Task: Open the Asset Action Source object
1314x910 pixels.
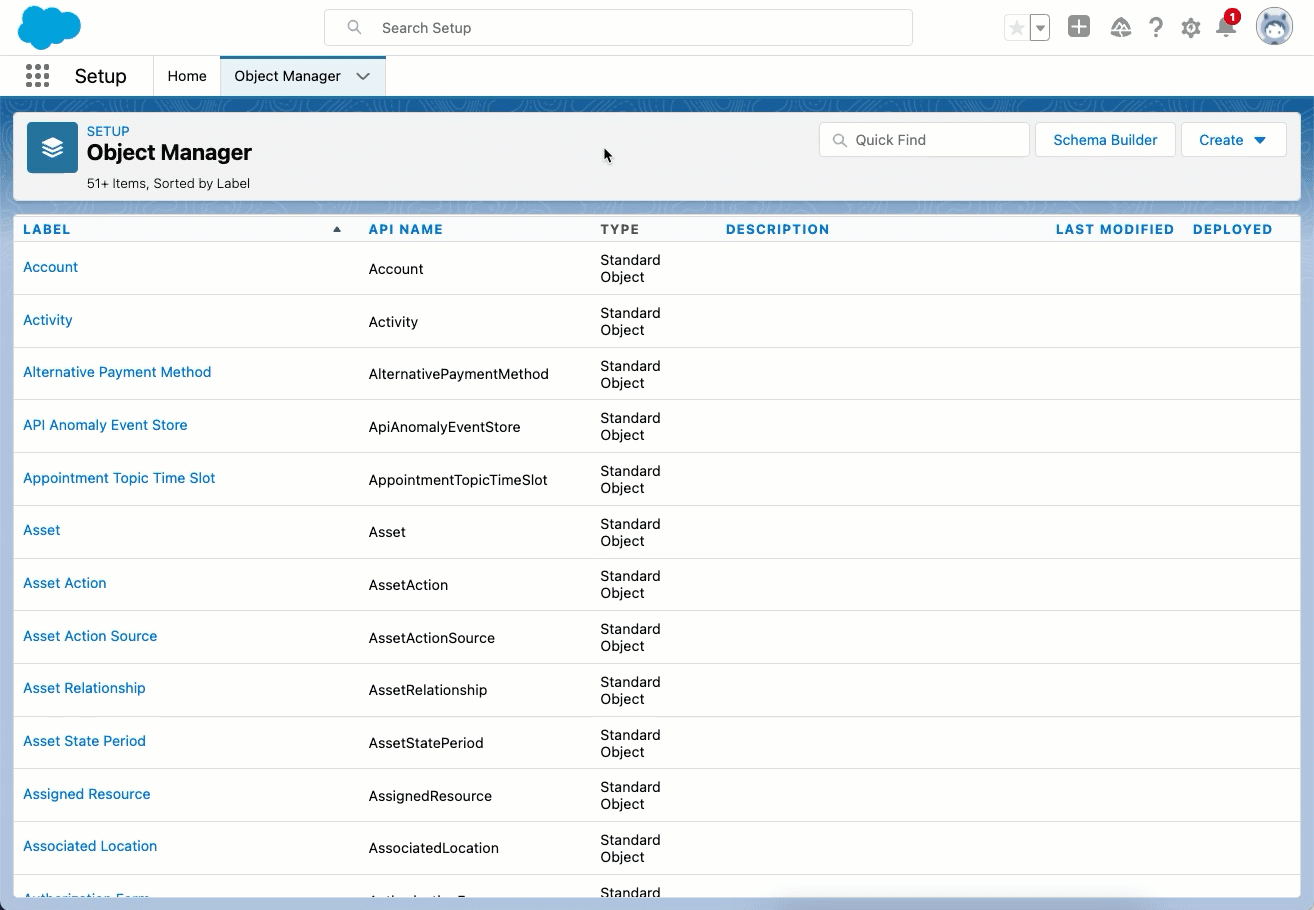Action: [90, 636]
